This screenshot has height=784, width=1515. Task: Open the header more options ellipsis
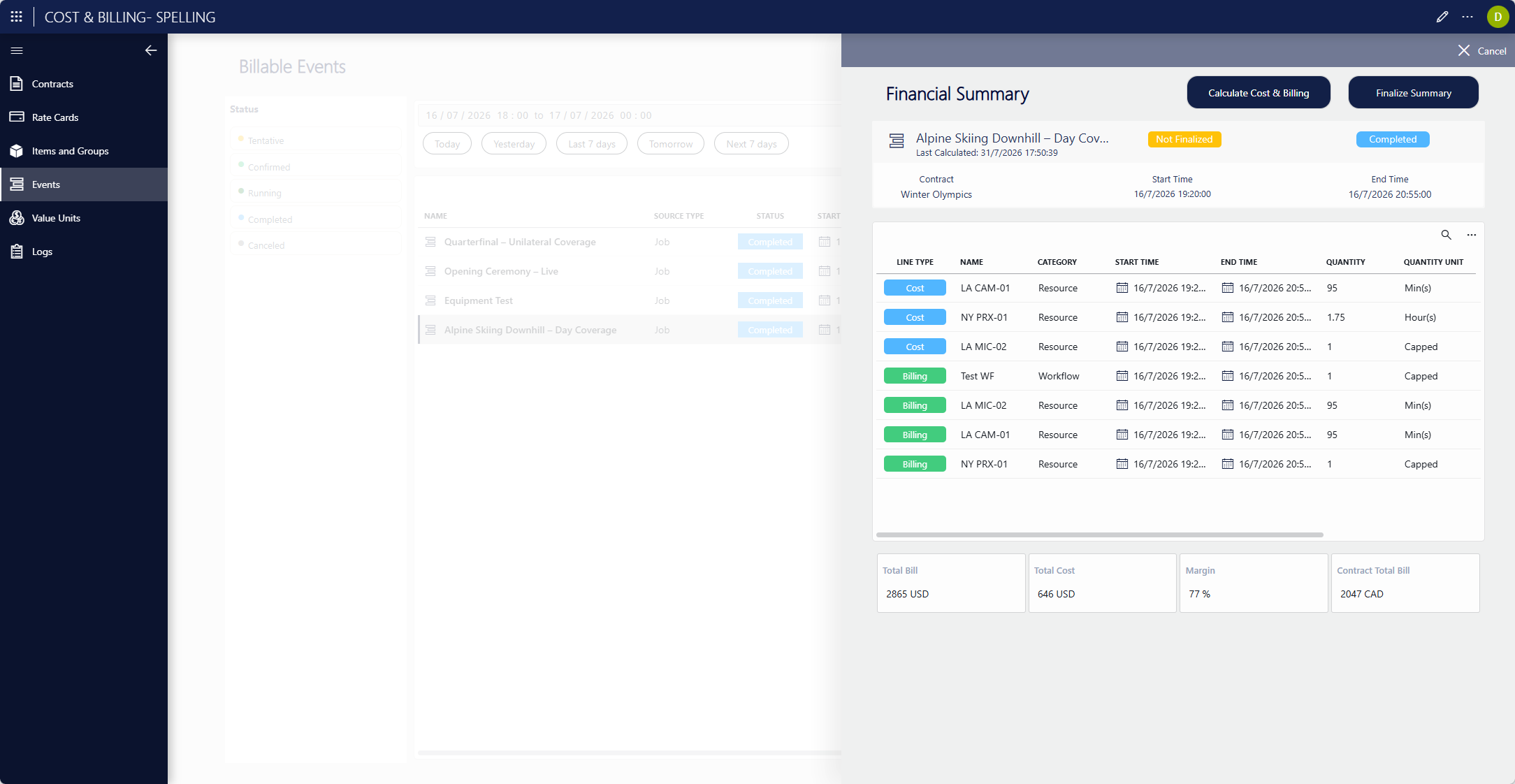coord(1467,17)
